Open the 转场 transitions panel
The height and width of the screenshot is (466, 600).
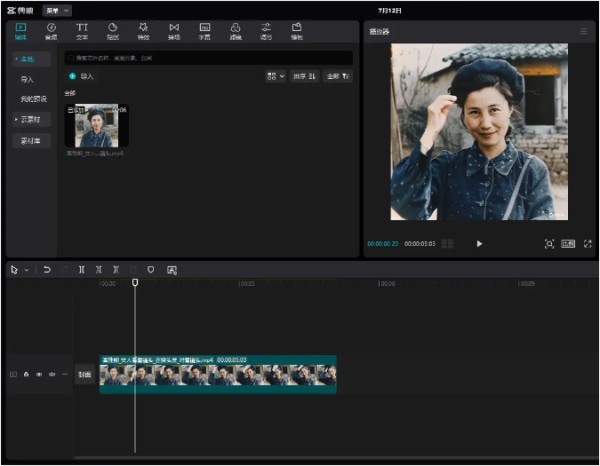(x=174, y=31)
